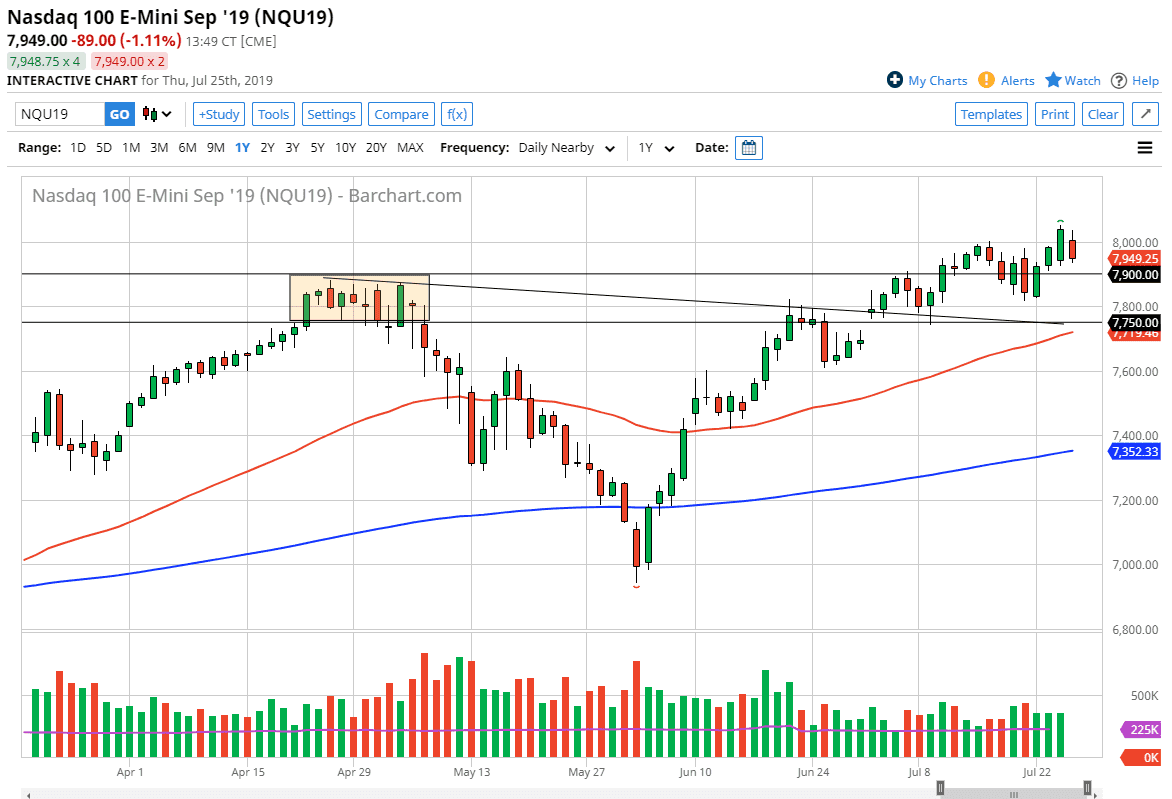Open the +Study menu

(x=218, y=114)
